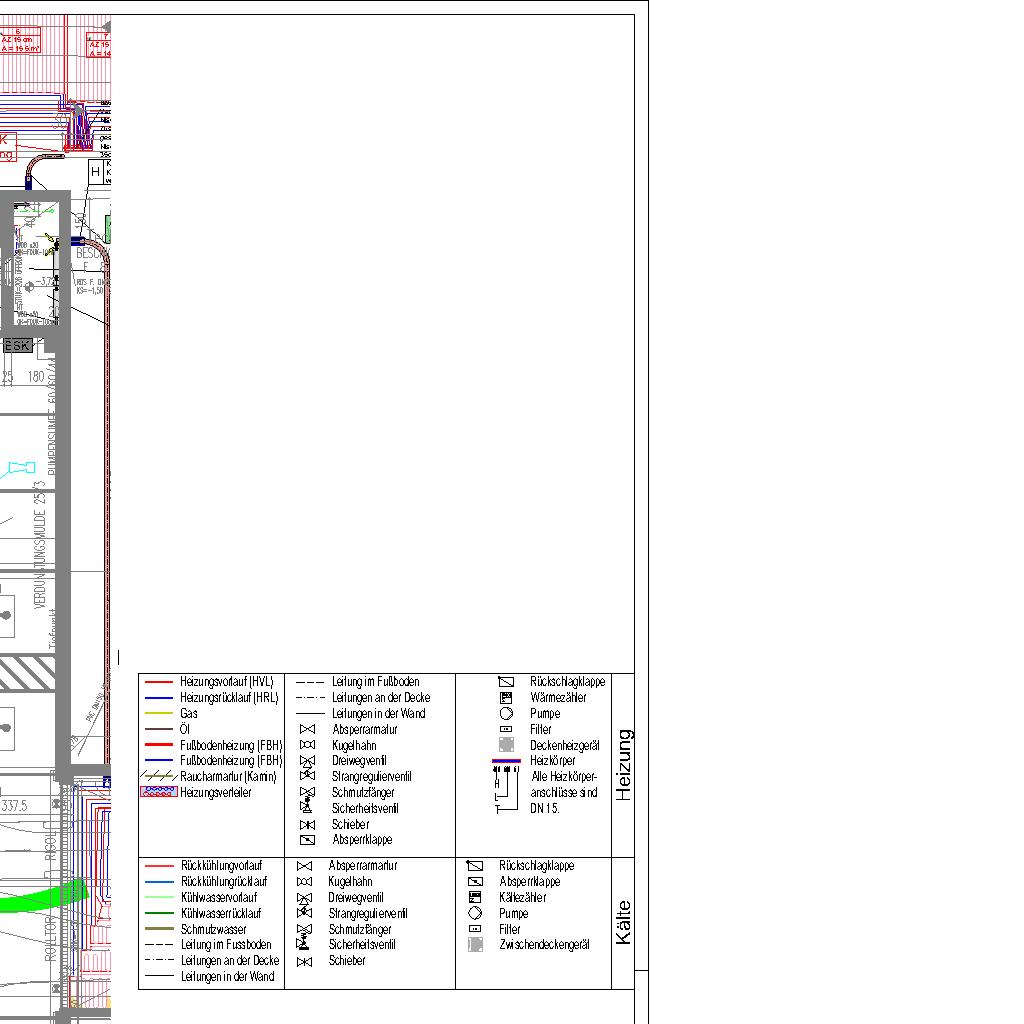Click the Wärmezähler symbol in the legend

pyautogui.click(x=506, y=697)
